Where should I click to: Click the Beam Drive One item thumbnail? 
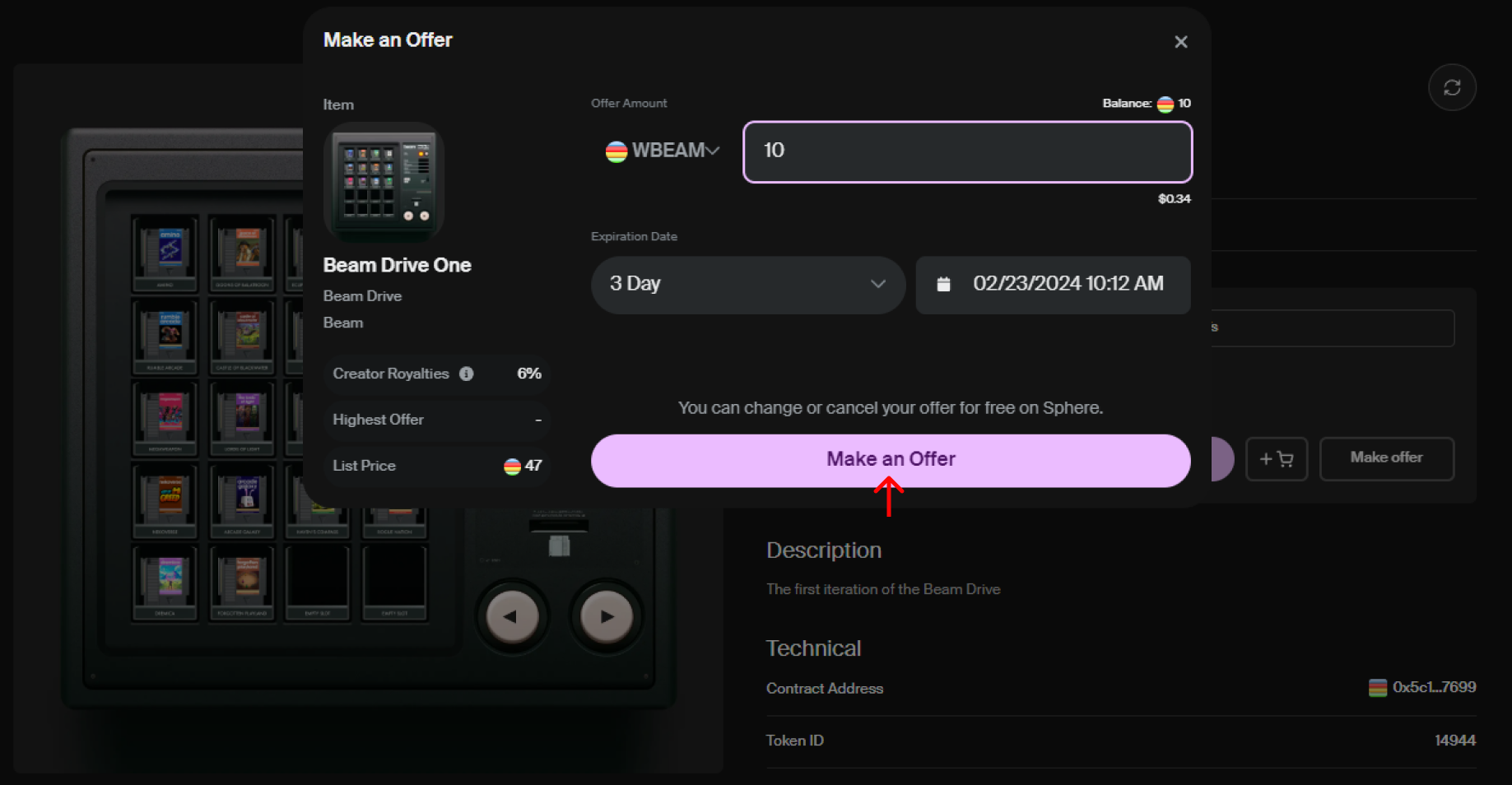pyautogui.click(x=384, y=183)
